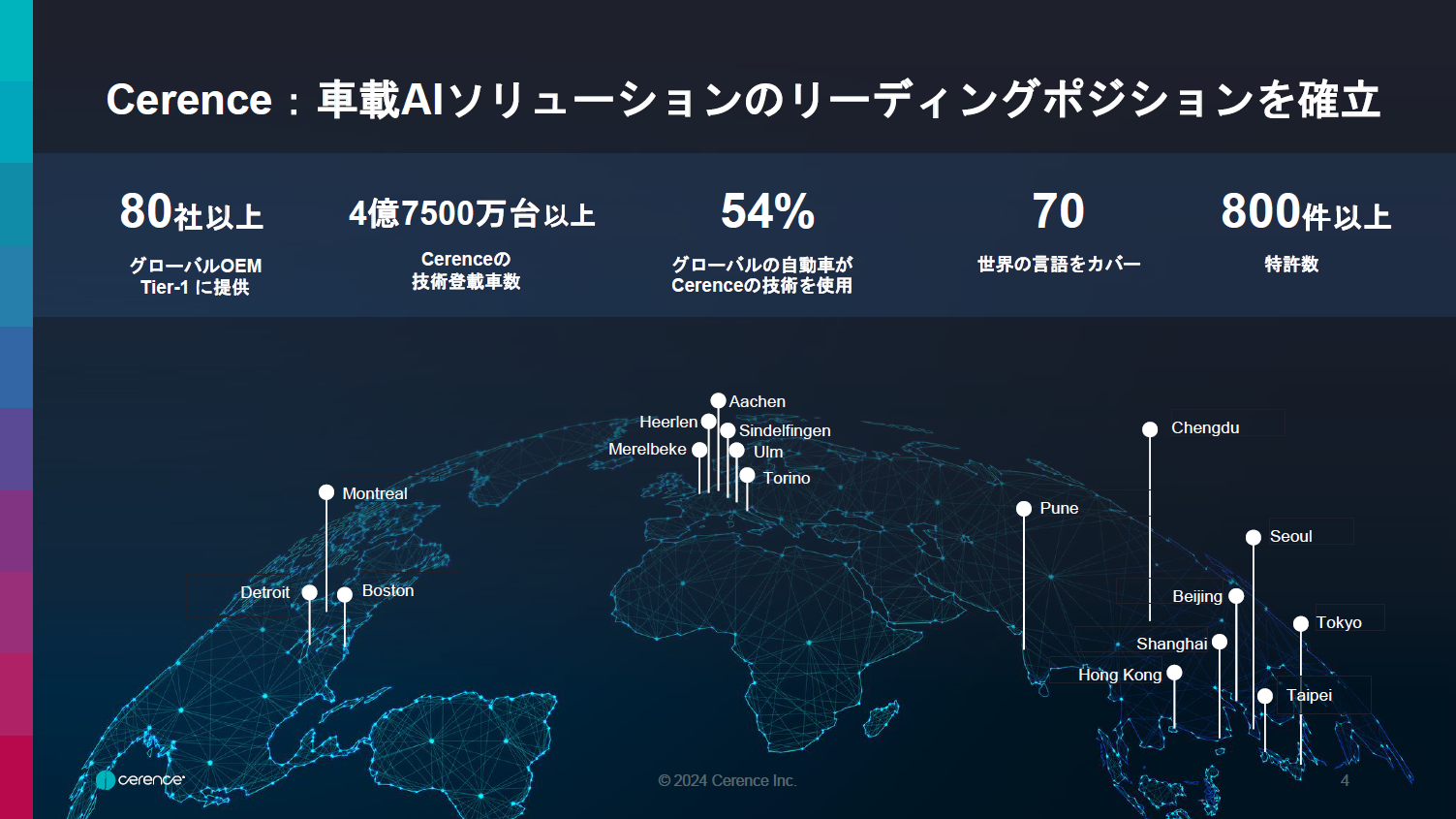Click the Shanghai map pin
The image size is (1456, 819).
(x=1219, y=642)
